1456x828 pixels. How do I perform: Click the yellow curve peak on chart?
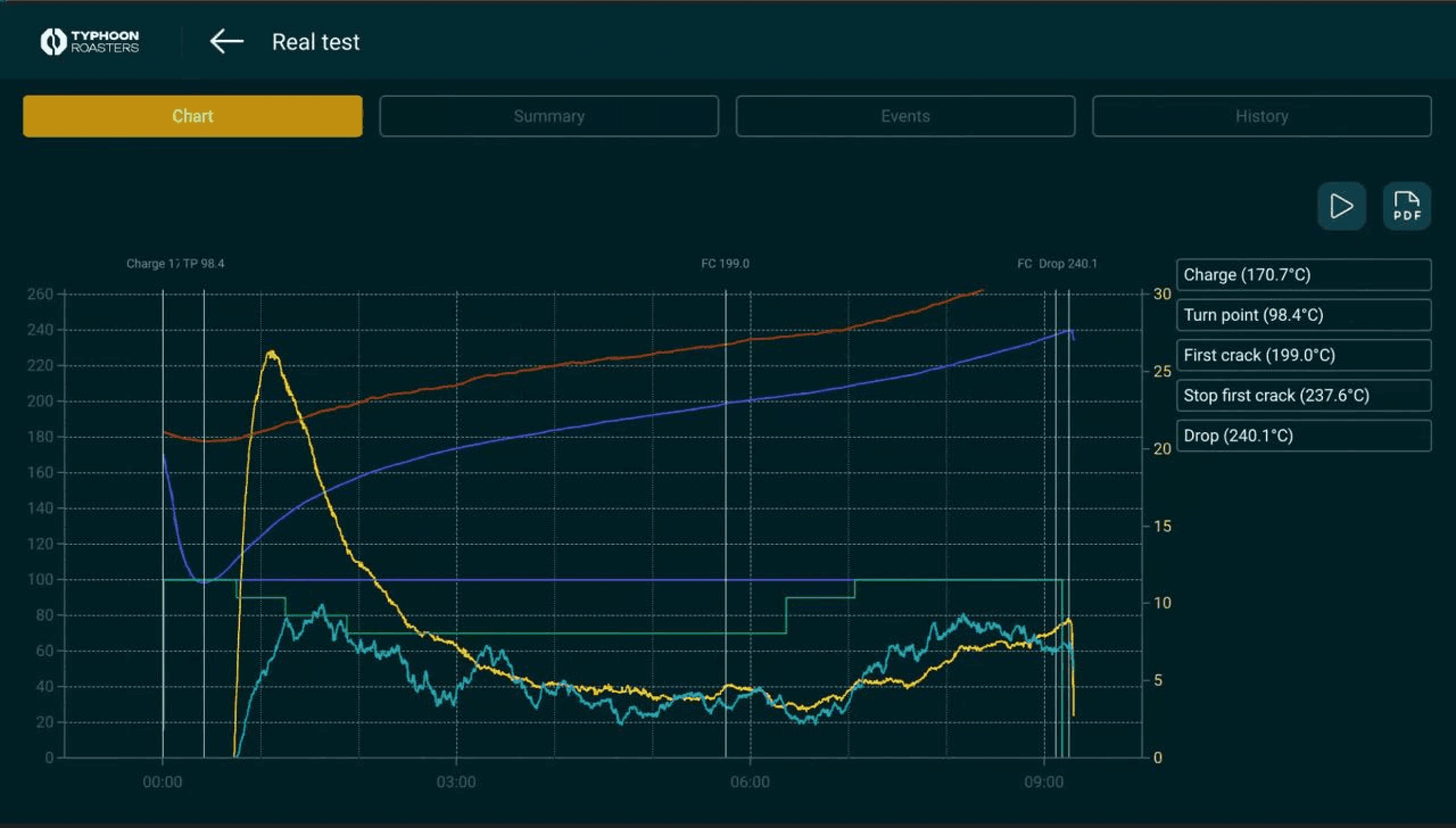point(272,353)
